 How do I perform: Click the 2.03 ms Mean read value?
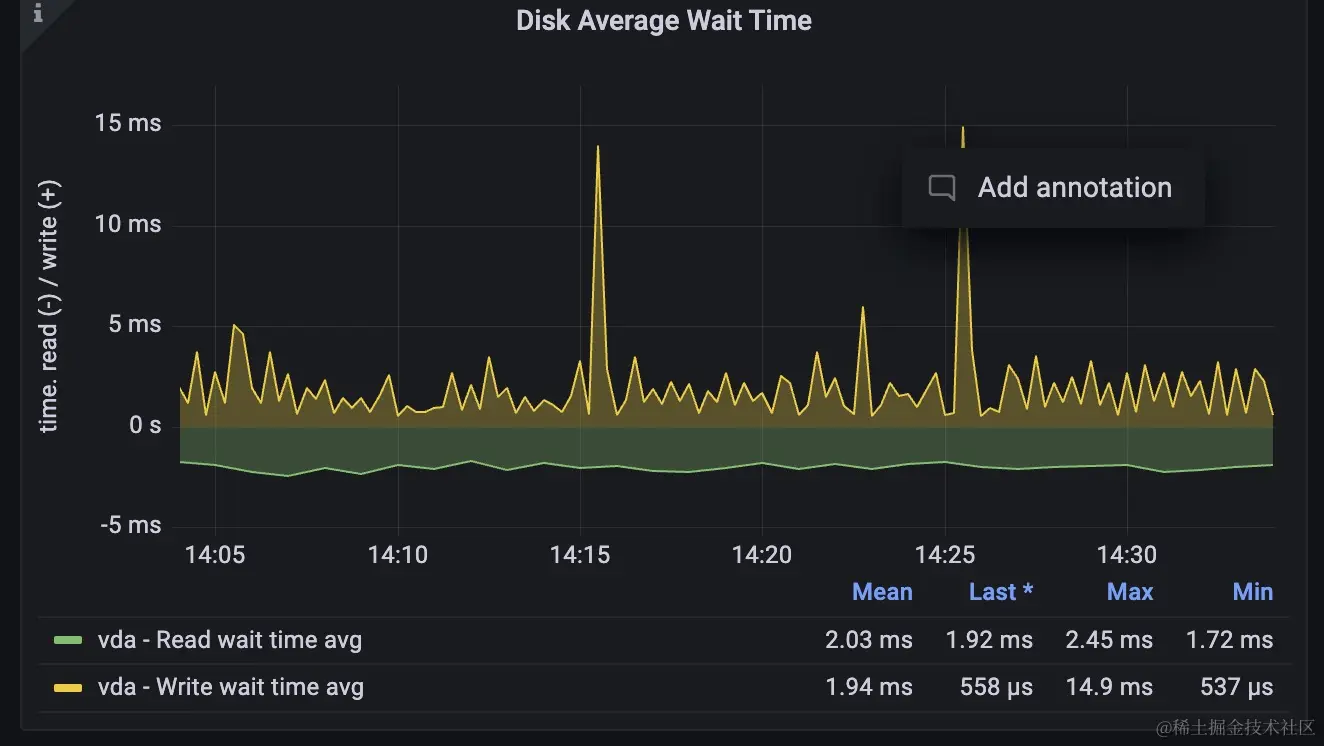[869, 640]
